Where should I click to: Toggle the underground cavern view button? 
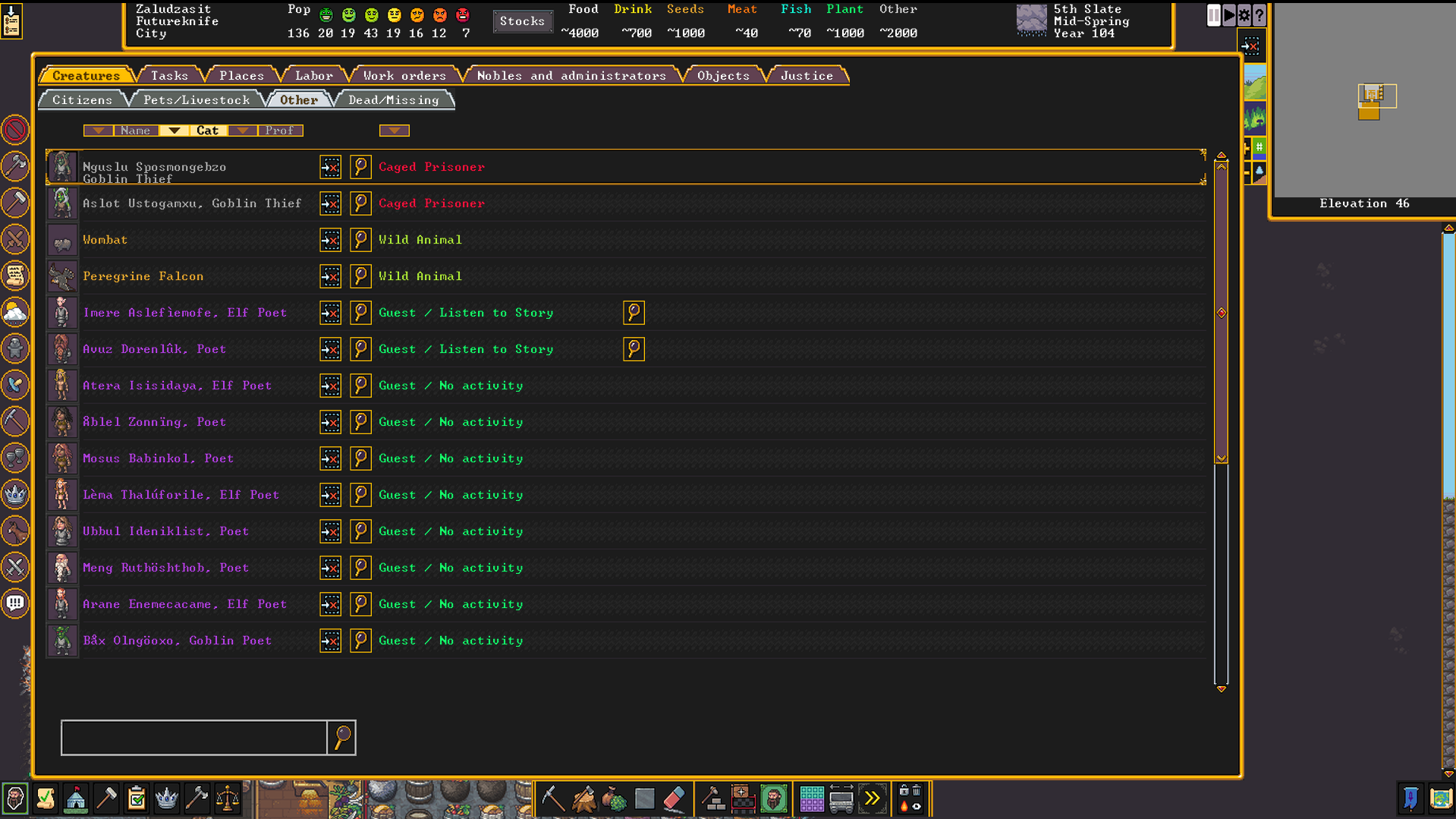(x=1254, y=118)
